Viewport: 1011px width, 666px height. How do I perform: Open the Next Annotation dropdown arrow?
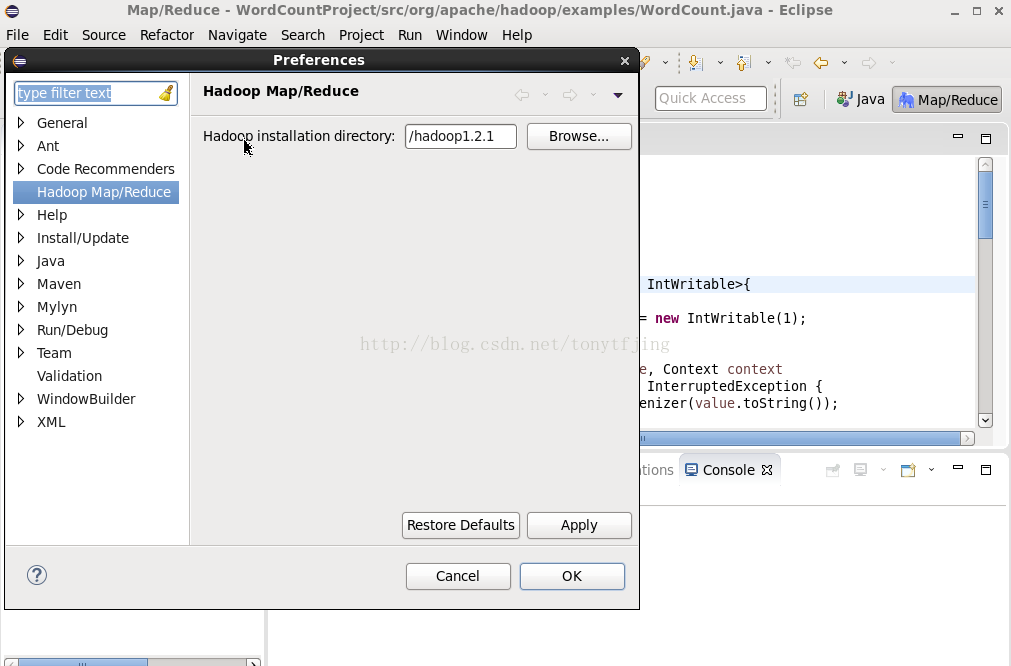point(720,63)
